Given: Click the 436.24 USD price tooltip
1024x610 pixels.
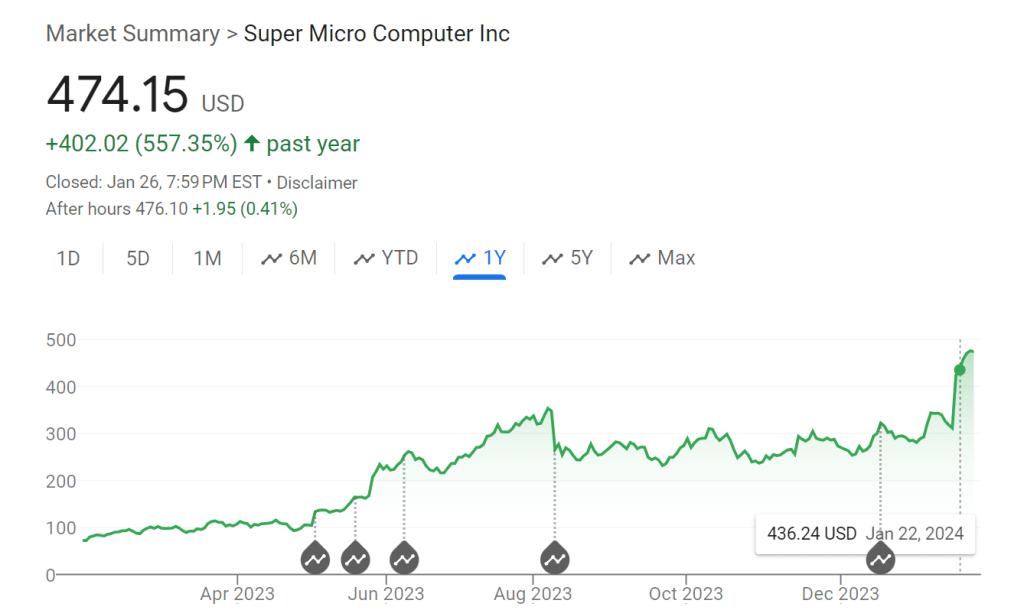Looking at the screenshot, I should pos(811,533).
